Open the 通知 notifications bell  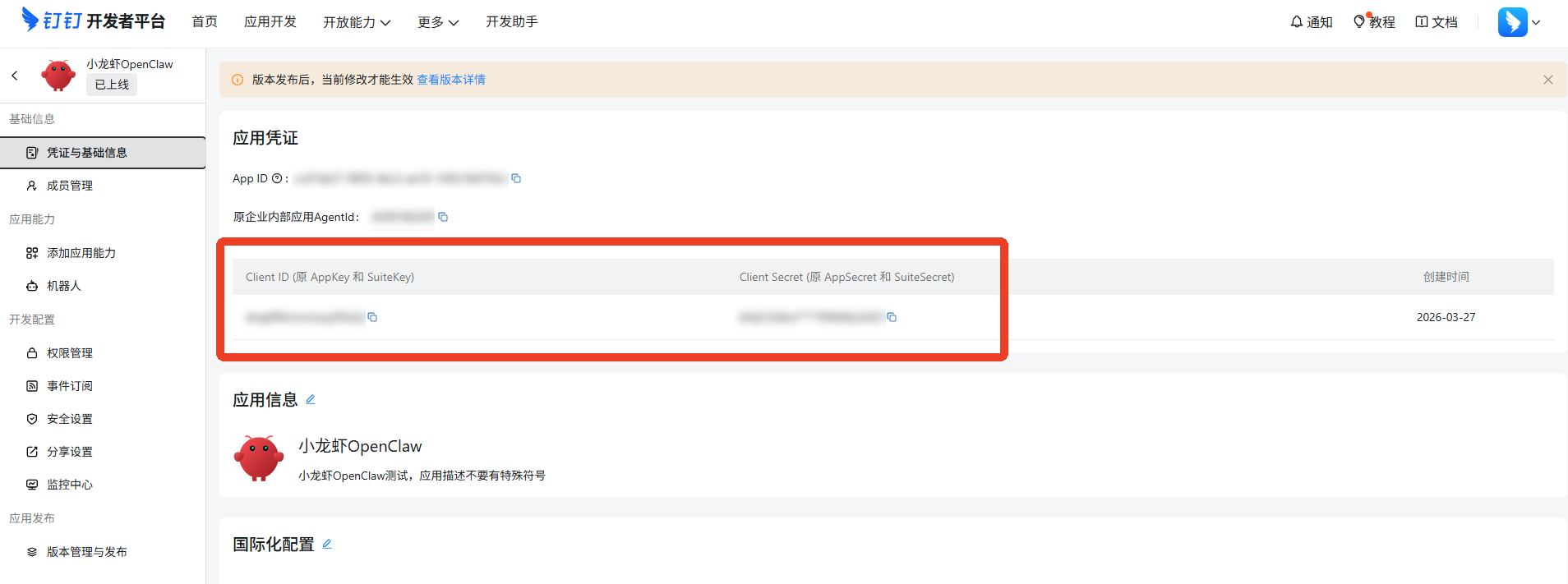pyautogui.click(x=1311, y=22)
